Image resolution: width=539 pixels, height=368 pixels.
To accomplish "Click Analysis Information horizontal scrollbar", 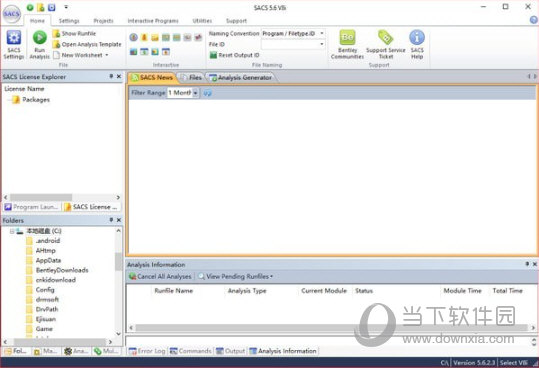I will [x=331, y=328].
